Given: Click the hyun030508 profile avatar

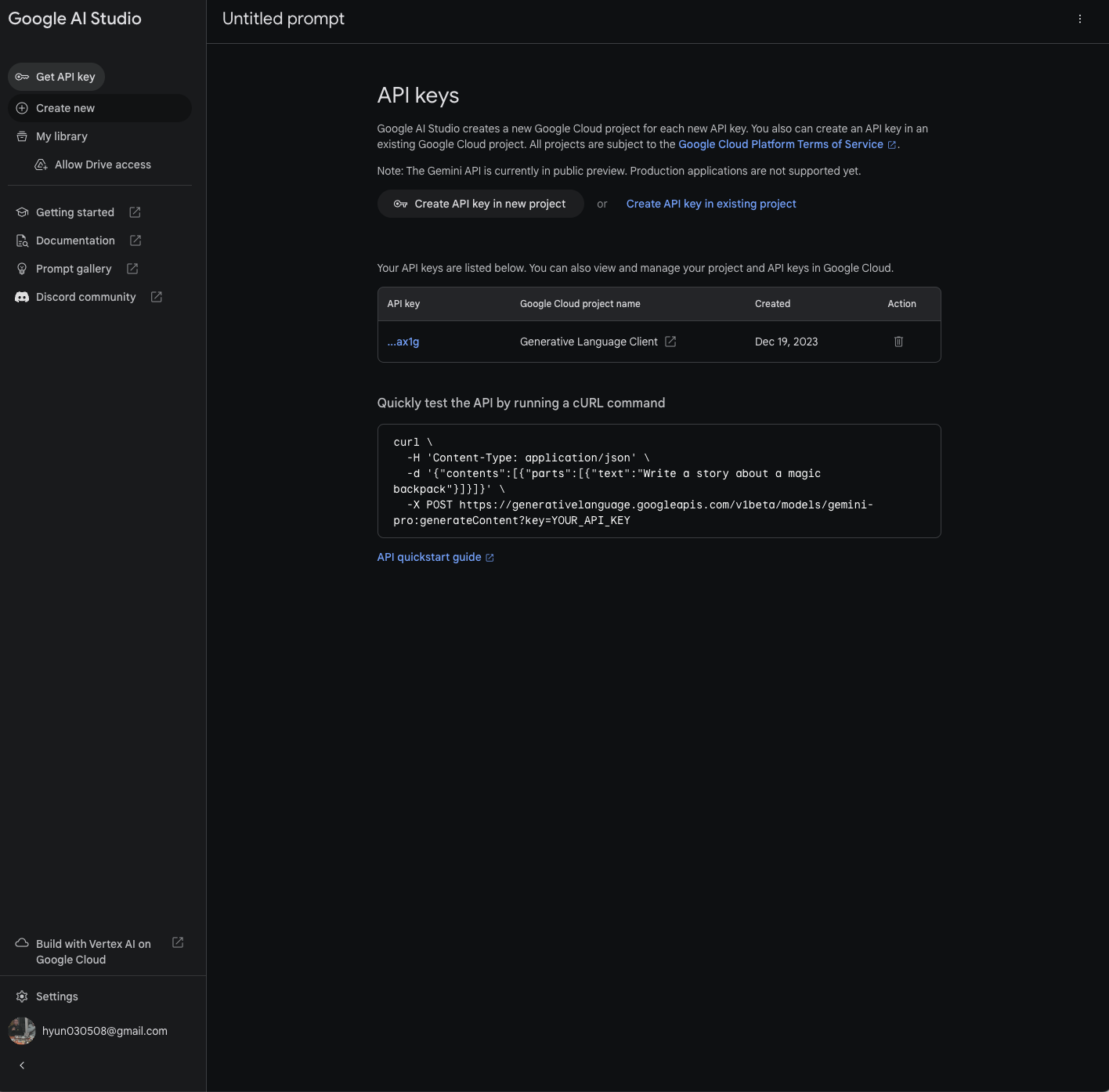Looking at the screenshot, I should pyautogui.click(x=21, y=1031).
